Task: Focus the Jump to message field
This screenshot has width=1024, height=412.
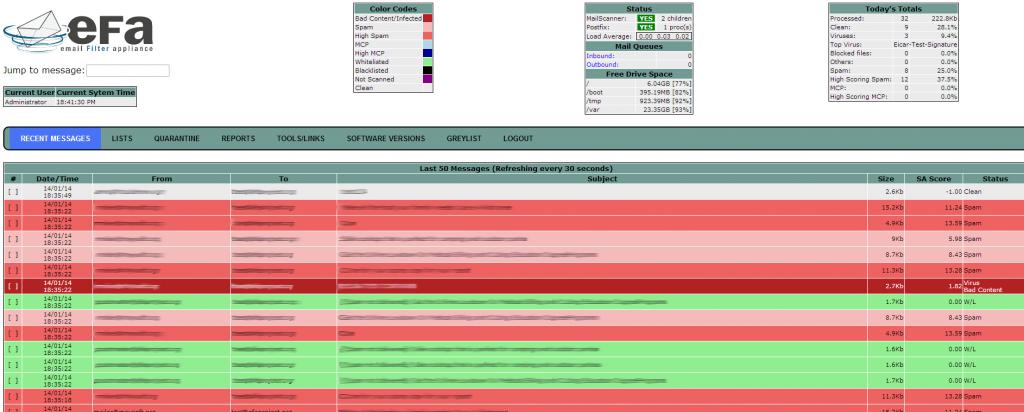Action: 127,71
